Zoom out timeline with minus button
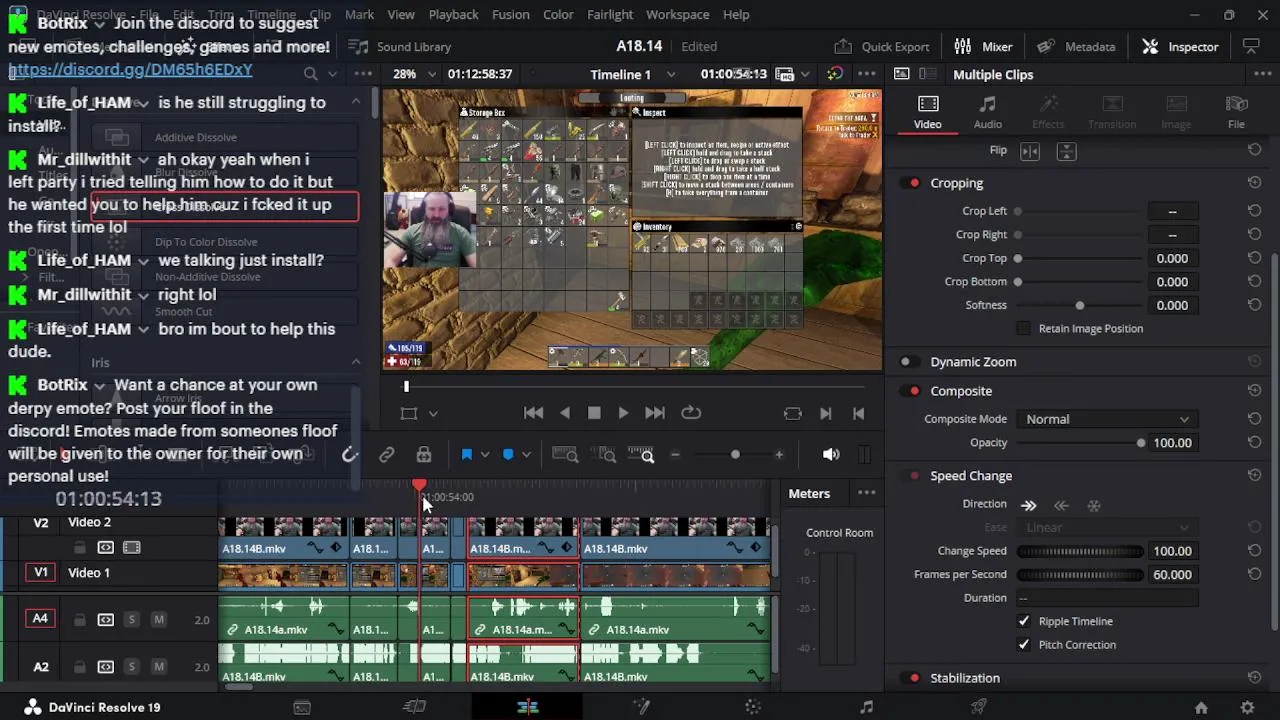The height and width of the screenshot is (720, 1280). click(675, 455)
